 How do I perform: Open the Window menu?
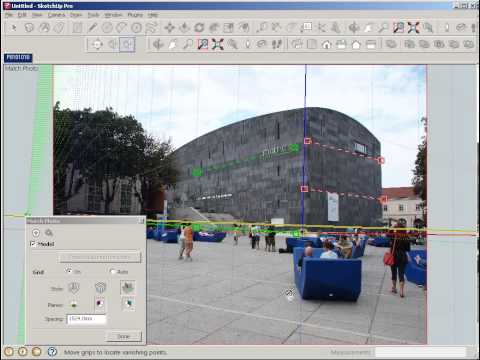pos(113,15)
